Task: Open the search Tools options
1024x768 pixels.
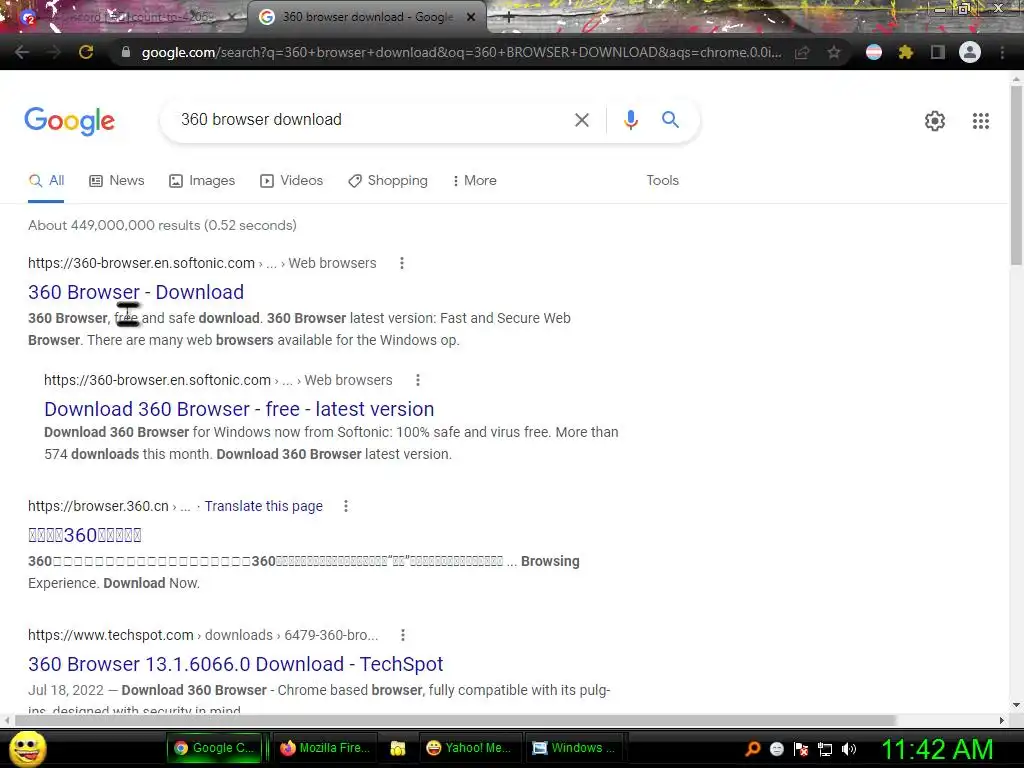Action: point(662,181)
